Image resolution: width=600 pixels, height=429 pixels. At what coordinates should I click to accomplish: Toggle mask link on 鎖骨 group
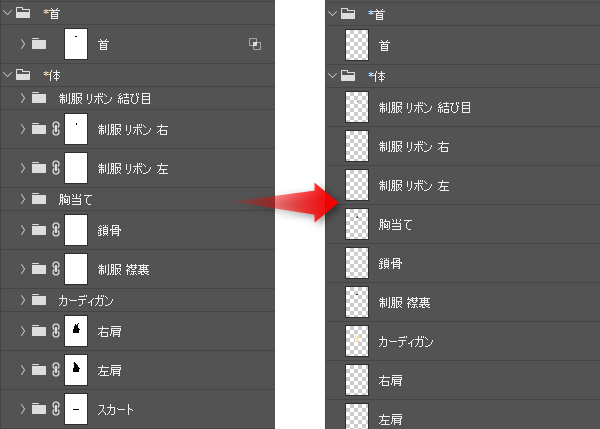click(56, 230)
